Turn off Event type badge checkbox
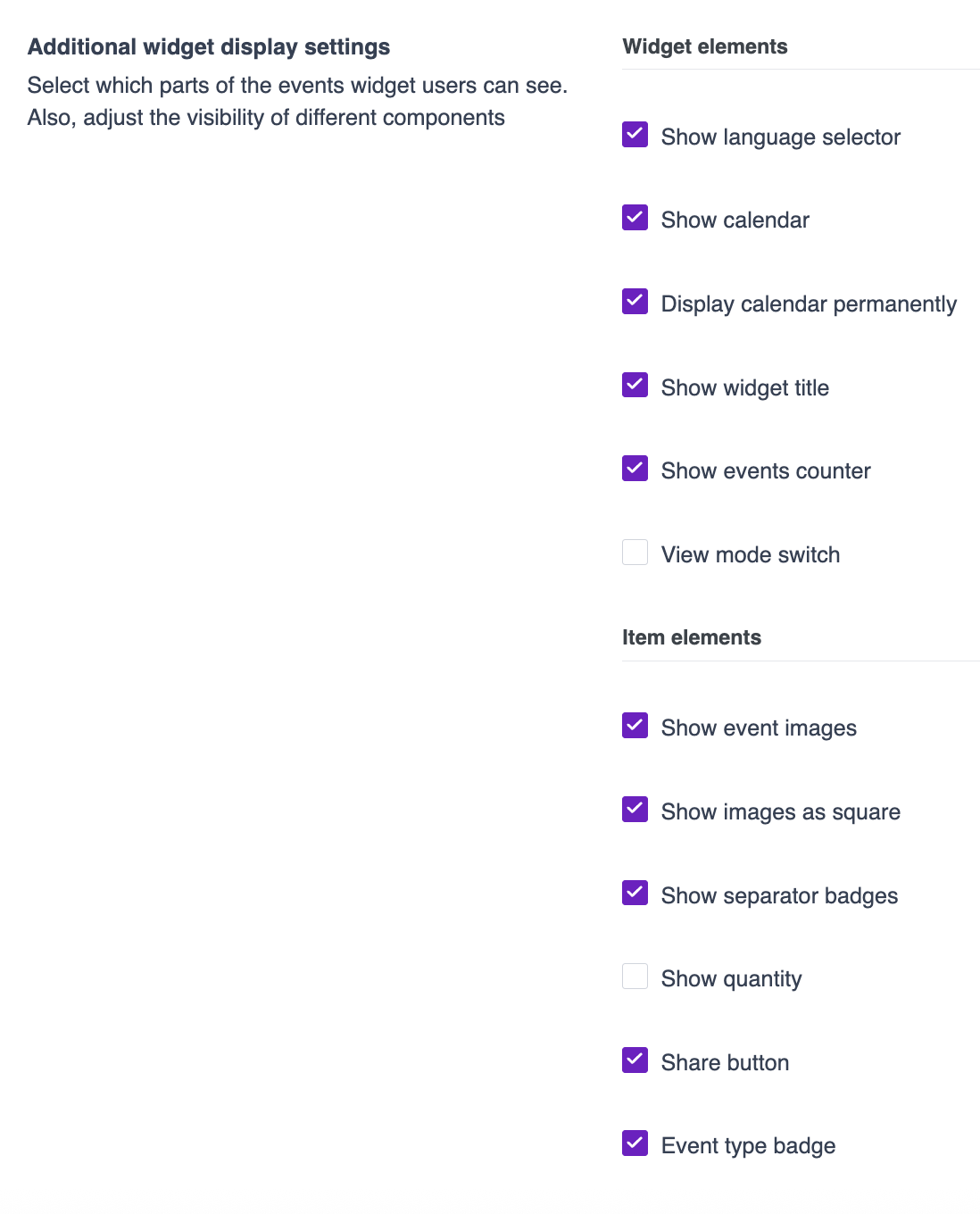 635,1143
